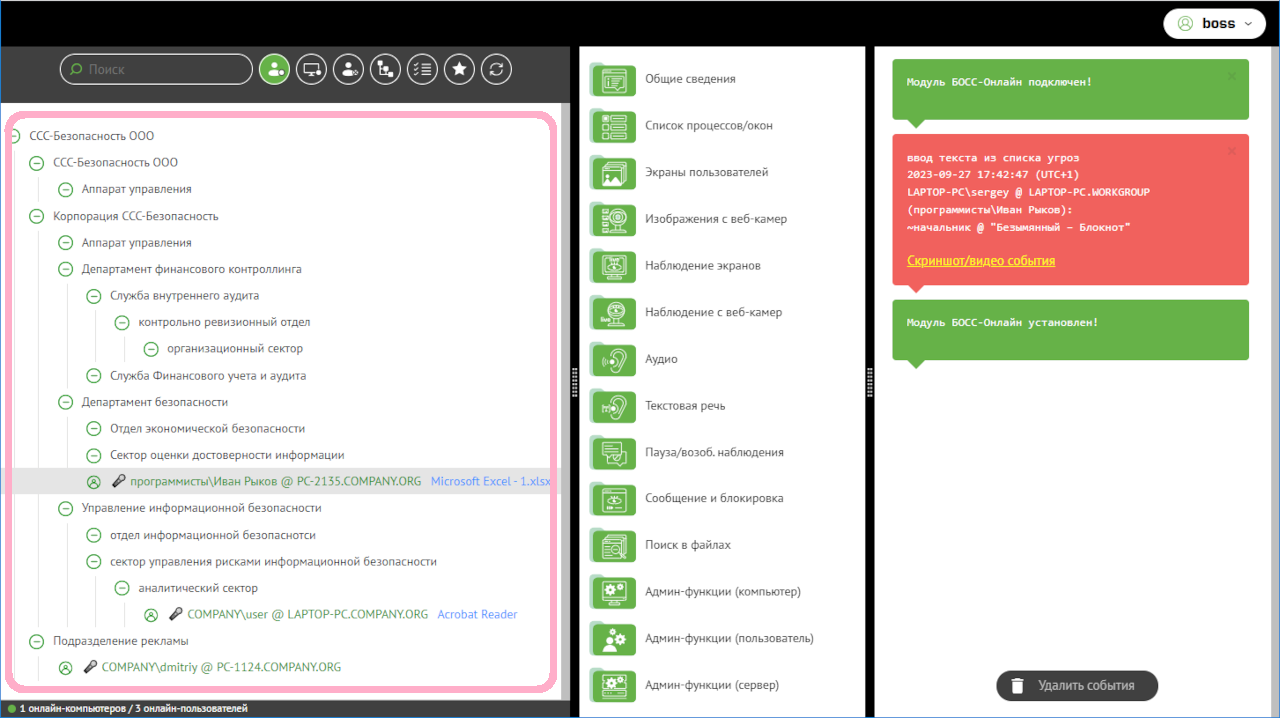The height and width of the screenshot is (718, 1280).
Task: Select the Сообщение и блокировка icon
Action: click(x=613, y=499)
